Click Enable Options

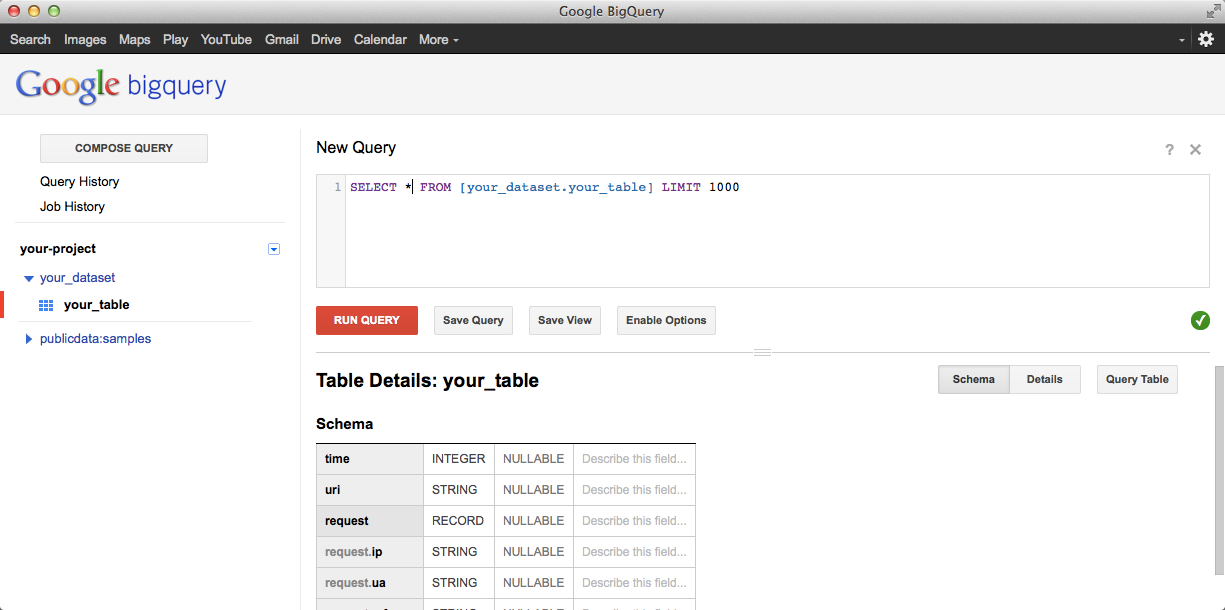pos(666,320)
